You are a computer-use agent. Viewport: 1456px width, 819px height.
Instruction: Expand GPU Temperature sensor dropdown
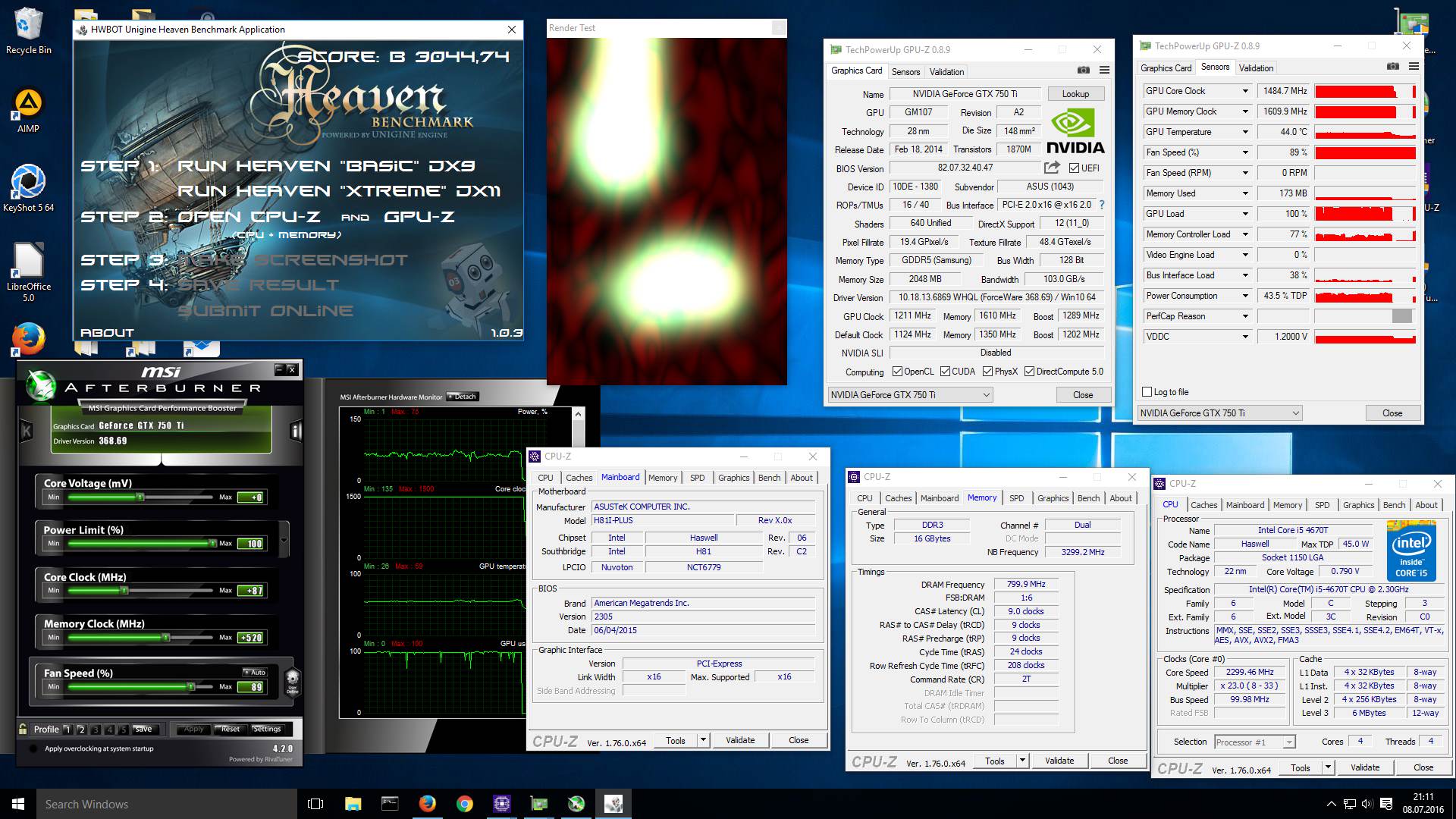tap(1244, 132)
